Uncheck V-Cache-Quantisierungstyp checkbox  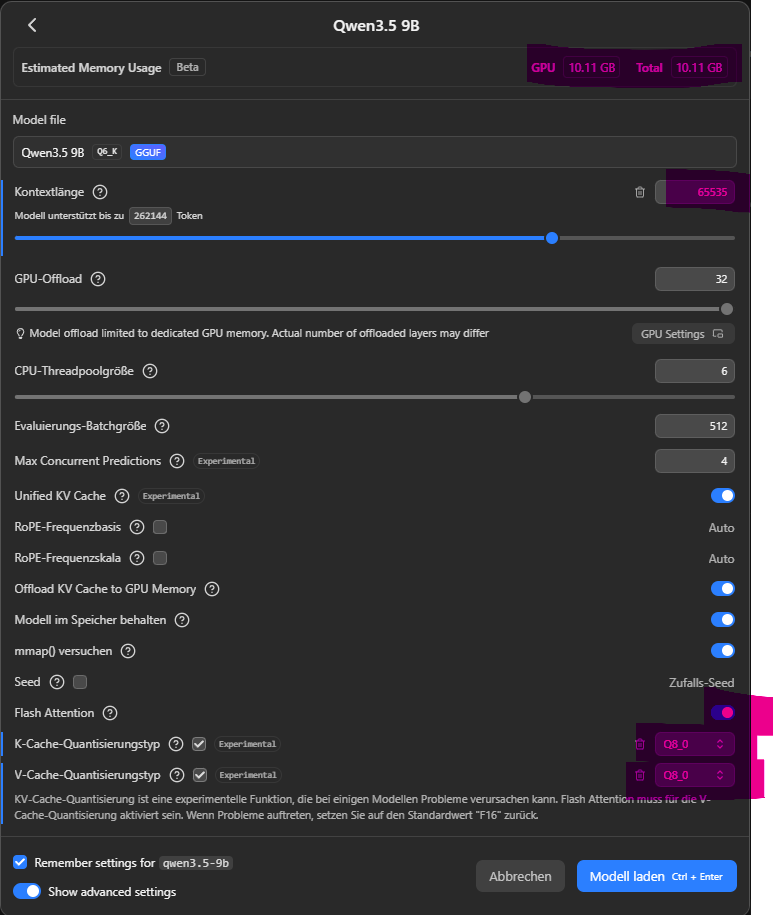point(200,775)
